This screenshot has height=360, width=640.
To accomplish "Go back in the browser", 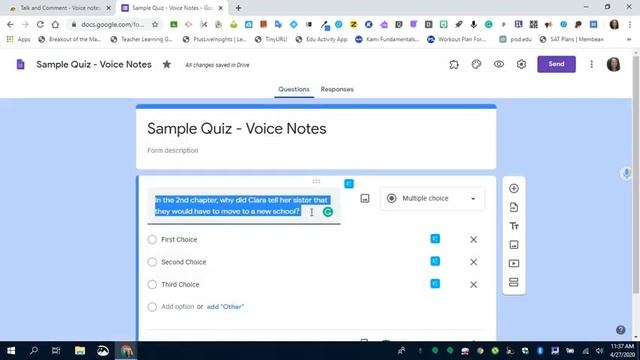I will point(10,24).
